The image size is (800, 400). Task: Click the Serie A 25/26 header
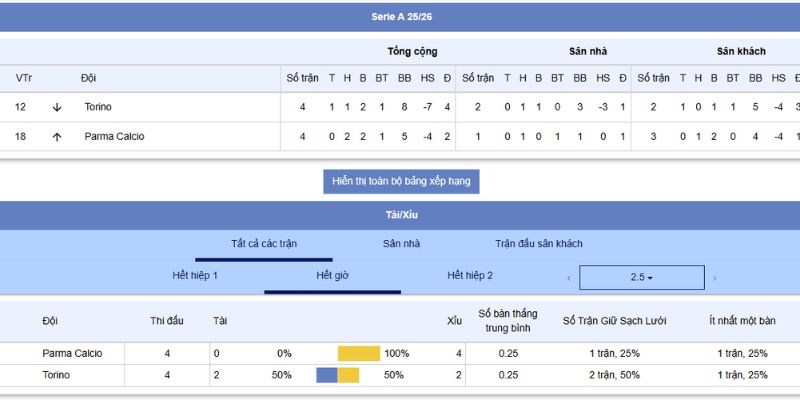[399, 17]
